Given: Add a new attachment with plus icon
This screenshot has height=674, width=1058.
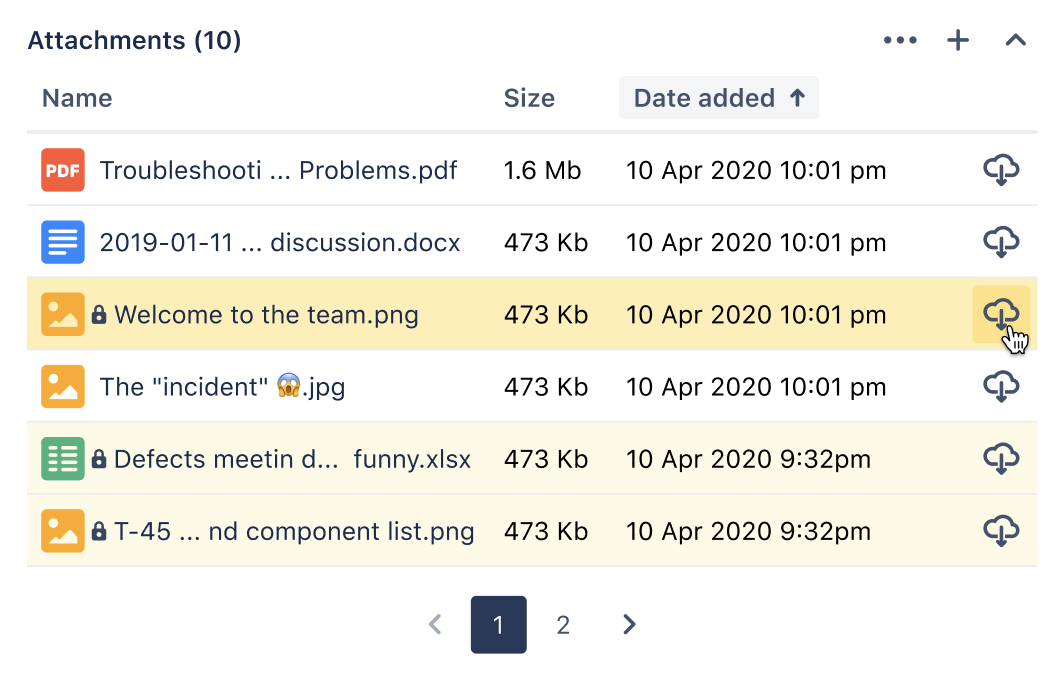Looking at the screenshot, I should [x=957, y=40].
